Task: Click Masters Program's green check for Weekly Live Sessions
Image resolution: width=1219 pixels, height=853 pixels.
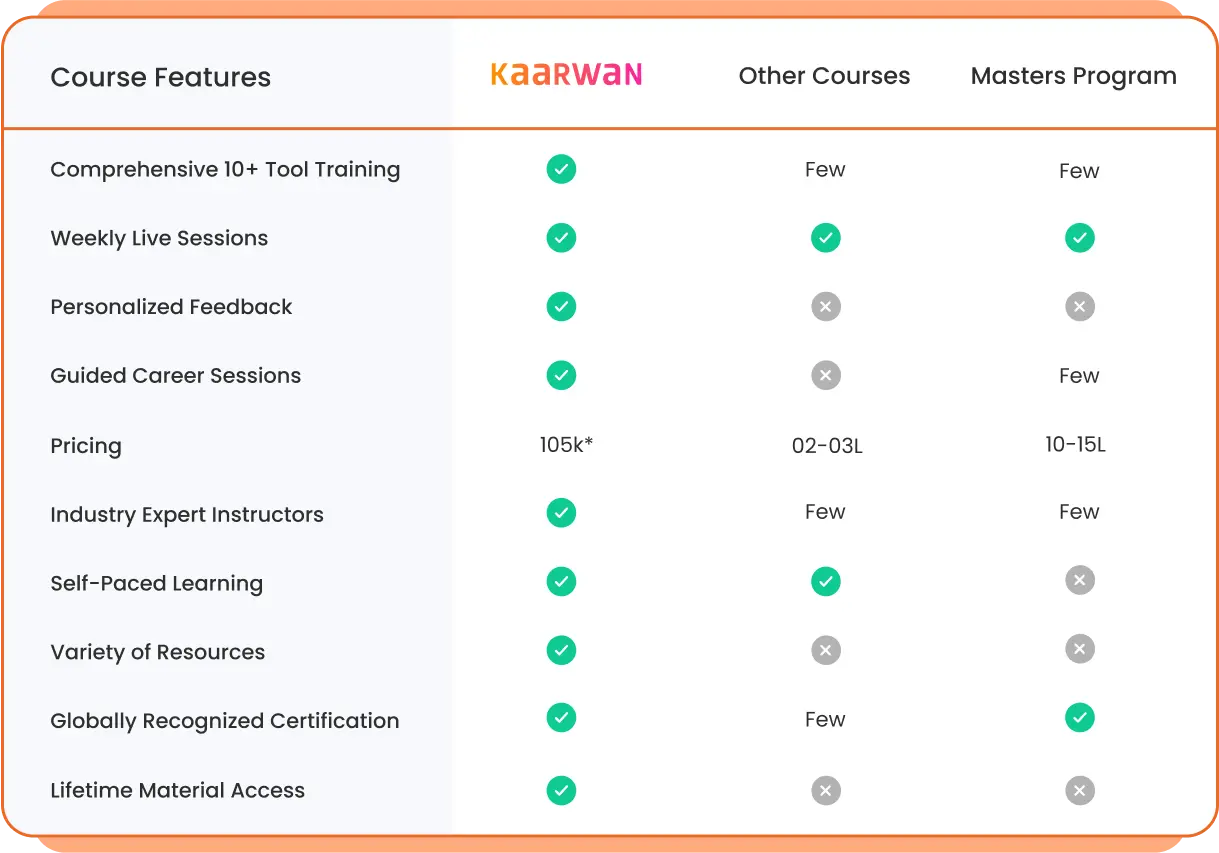Action: click(x=1079, y=238)
